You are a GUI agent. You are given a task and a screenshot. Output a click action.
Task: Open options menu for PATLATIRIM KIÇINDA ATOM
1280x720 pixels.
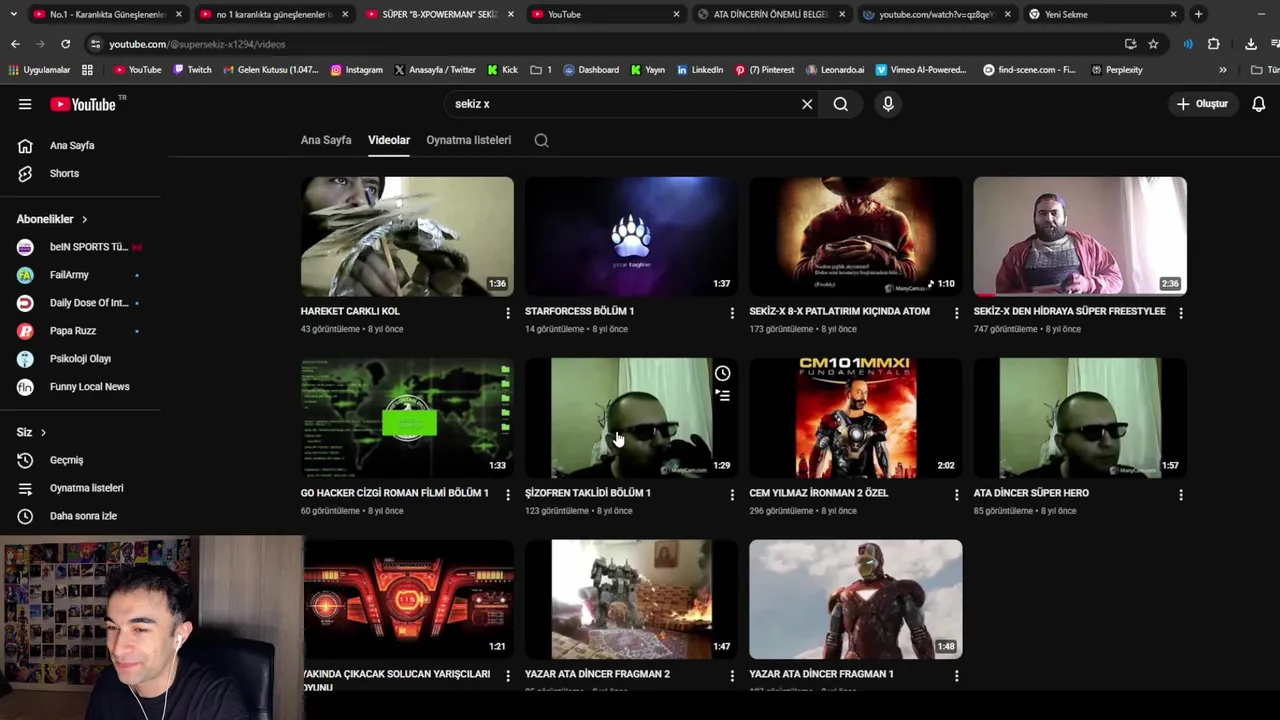click(956, 313)
